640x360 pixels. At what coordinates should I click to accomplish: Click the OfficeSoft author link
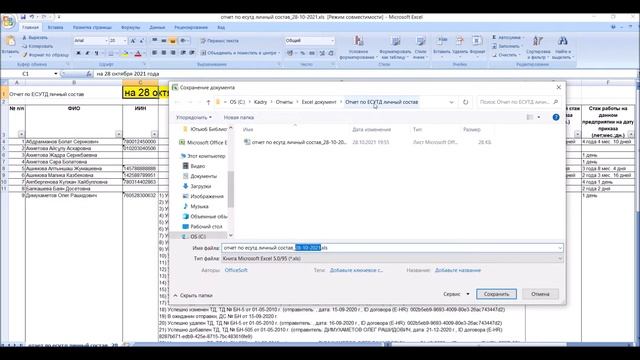(x=236, y=270)
